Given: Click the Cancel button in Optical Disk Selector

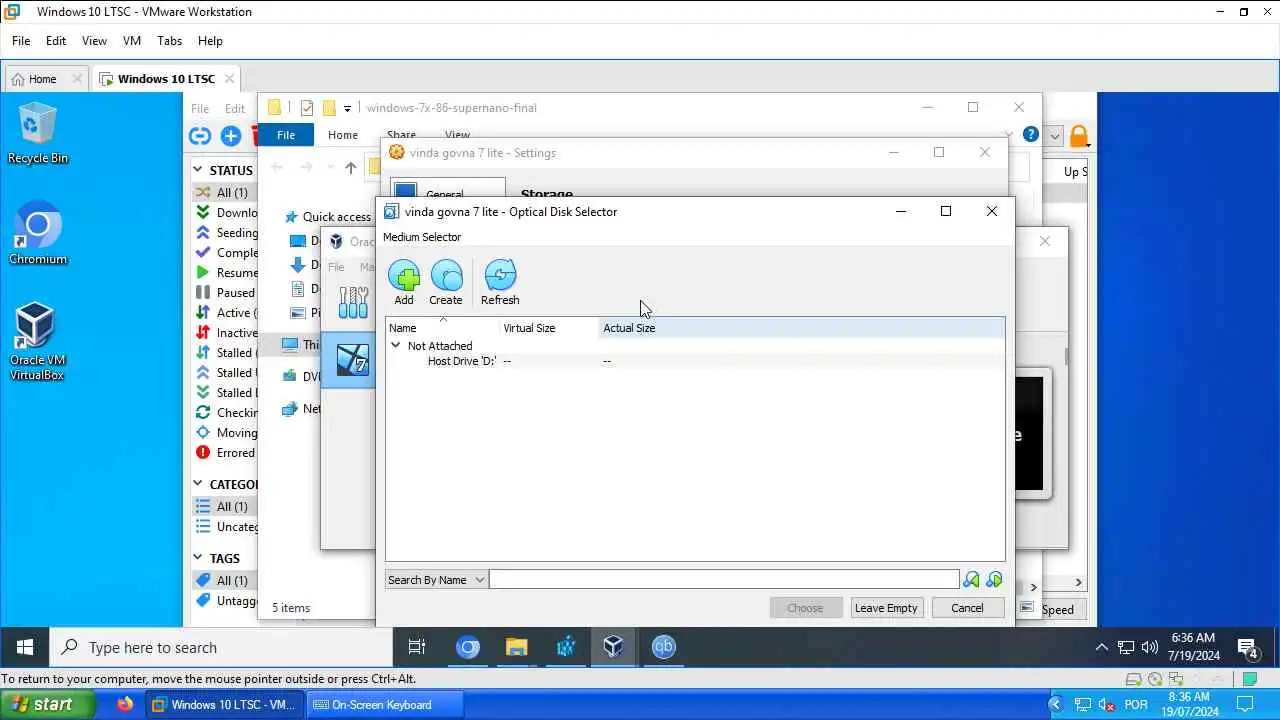Looking at the screenshot, I should (967, 608).
